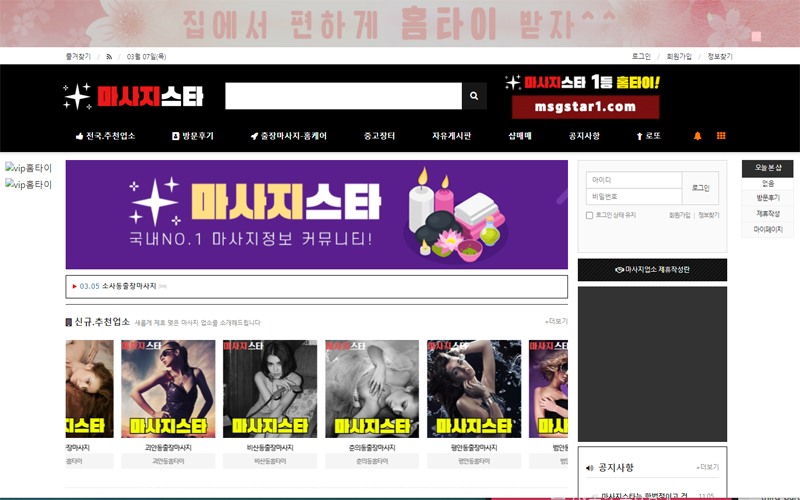Click the pink close square on top banner
The width and height of the screenshot is (800, 500).
(756, 37)
